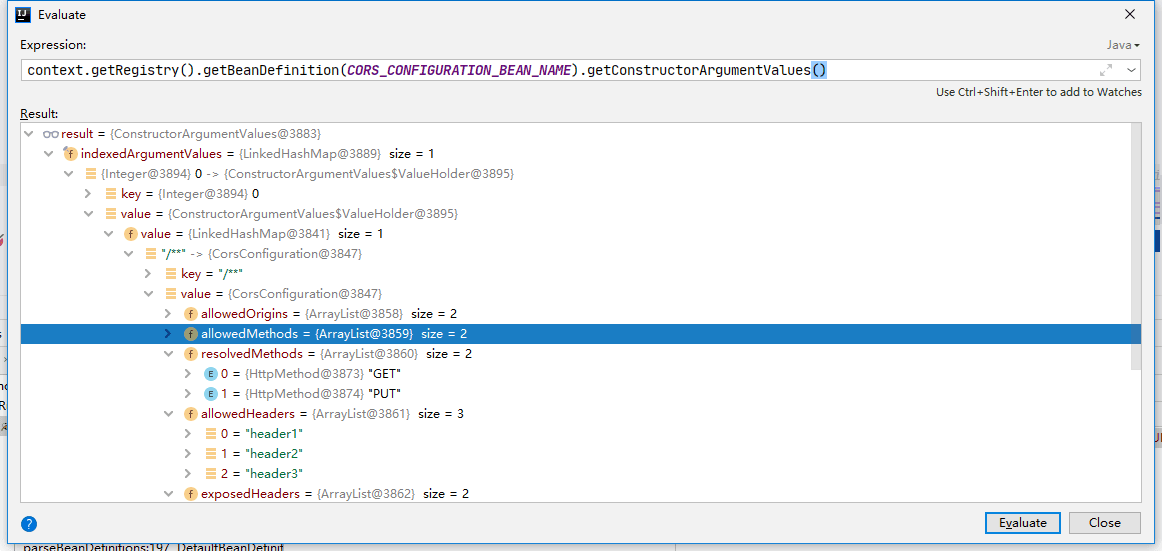Collapse the indexedArgumentValues node
The image size is (1162, 551).
(49, 154)
